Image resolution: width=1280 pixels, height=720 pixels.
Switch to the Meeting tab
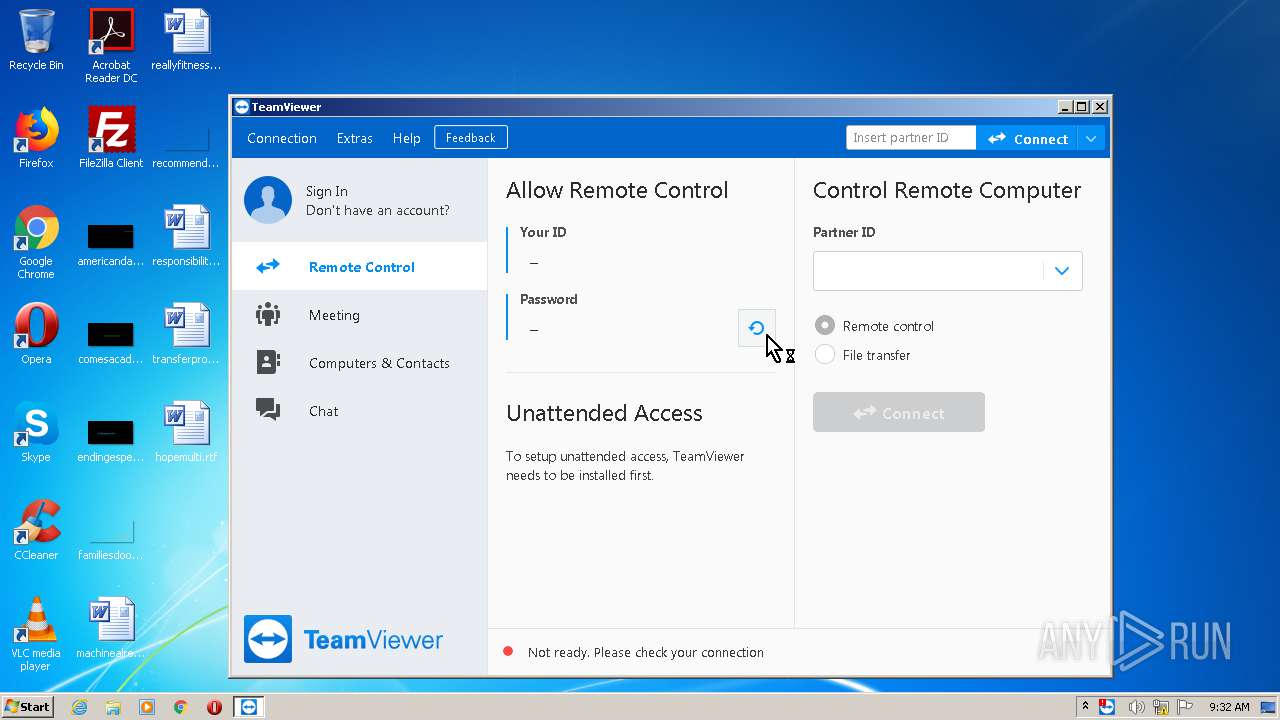click(x=360, y=315)
